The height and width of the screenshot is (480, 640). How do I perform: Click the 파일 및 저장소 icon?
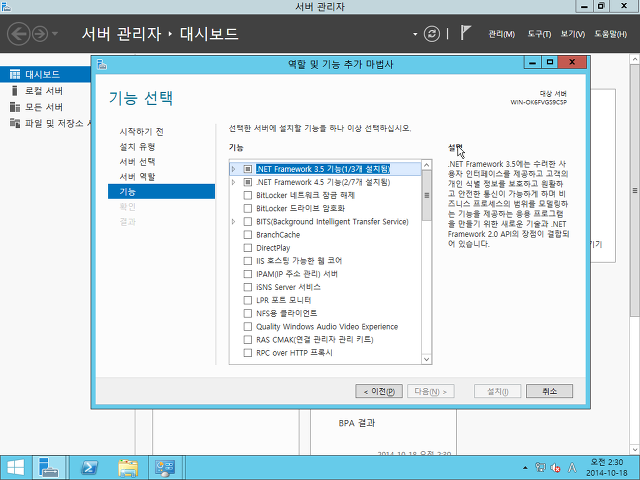(x=15, y=123)
